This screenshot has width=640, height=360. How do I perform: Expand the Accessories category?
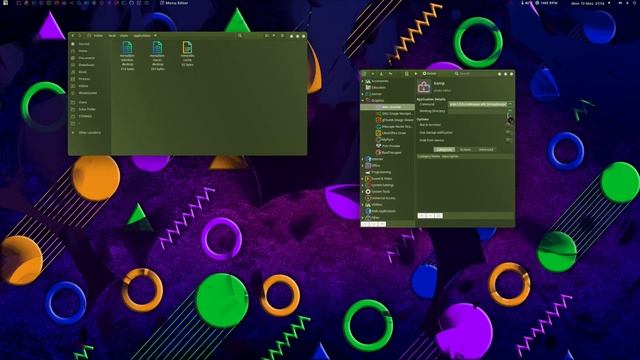pos(362,81)
